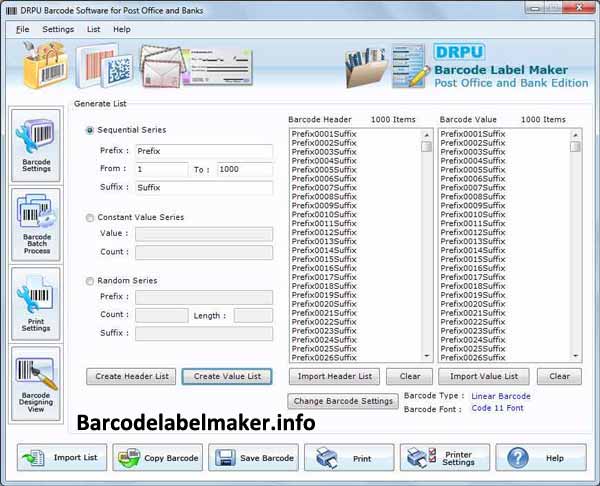Click the Barcode Value list scrollbar thumb
The width and height of the screenshot is (600, 486).
tap(575, 146)
